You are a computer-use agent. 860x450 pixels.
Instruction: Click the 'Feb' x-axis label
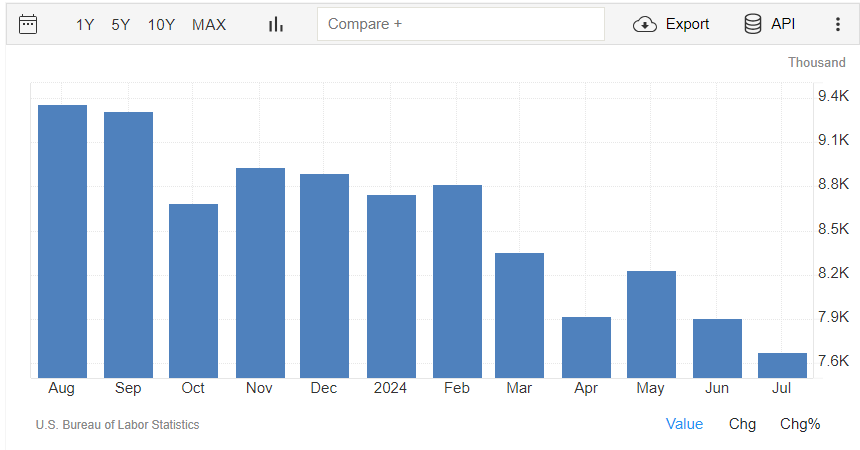point(457,388)
